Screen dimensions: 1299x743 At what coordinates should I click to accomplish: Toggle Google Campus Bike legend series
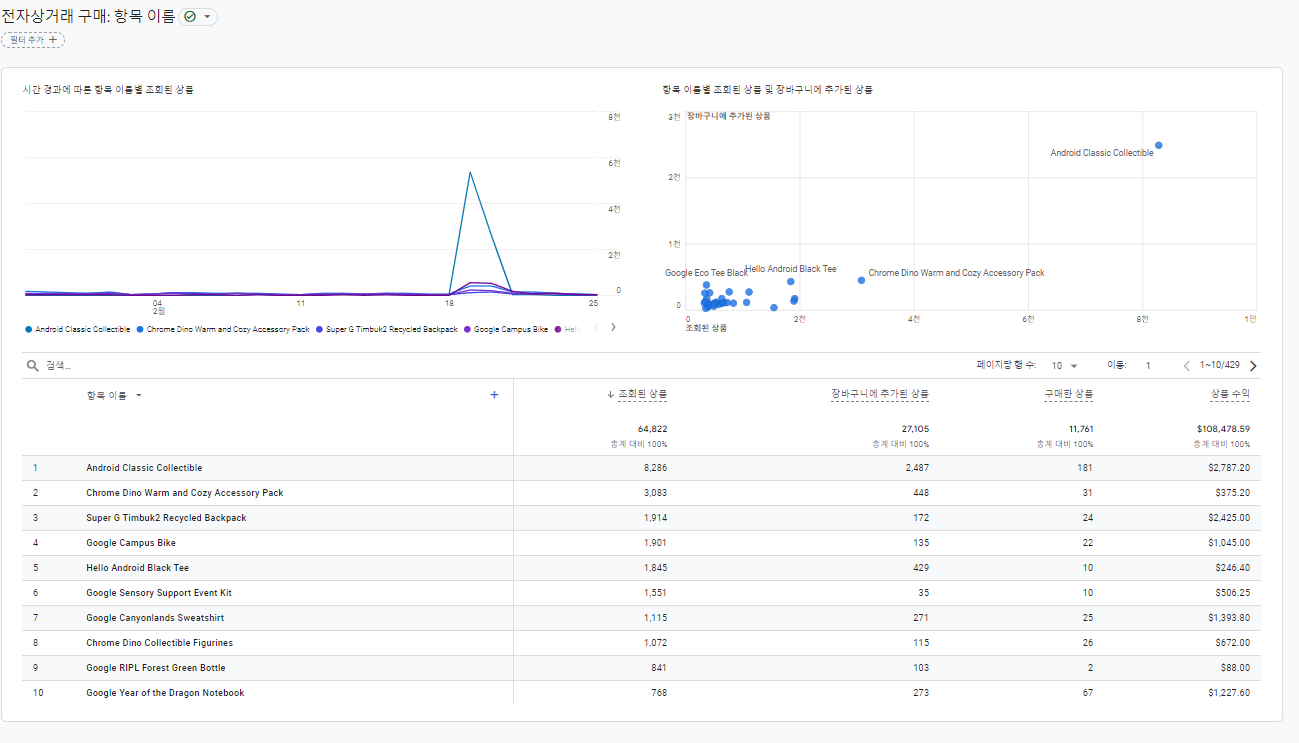tap(506, 329)
